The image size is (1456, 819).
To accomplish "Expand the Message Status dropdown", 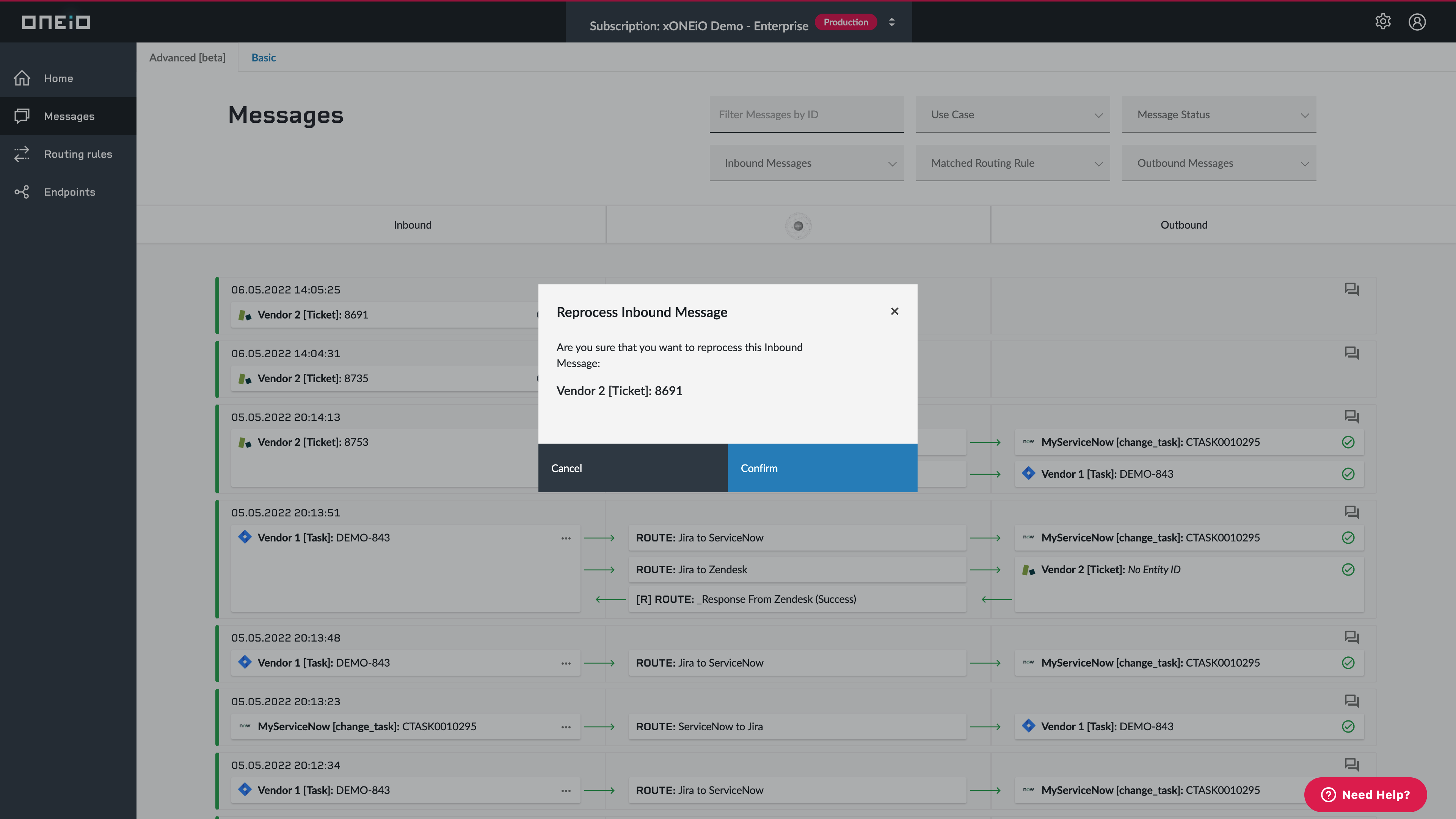I will tap(1219, 115).
